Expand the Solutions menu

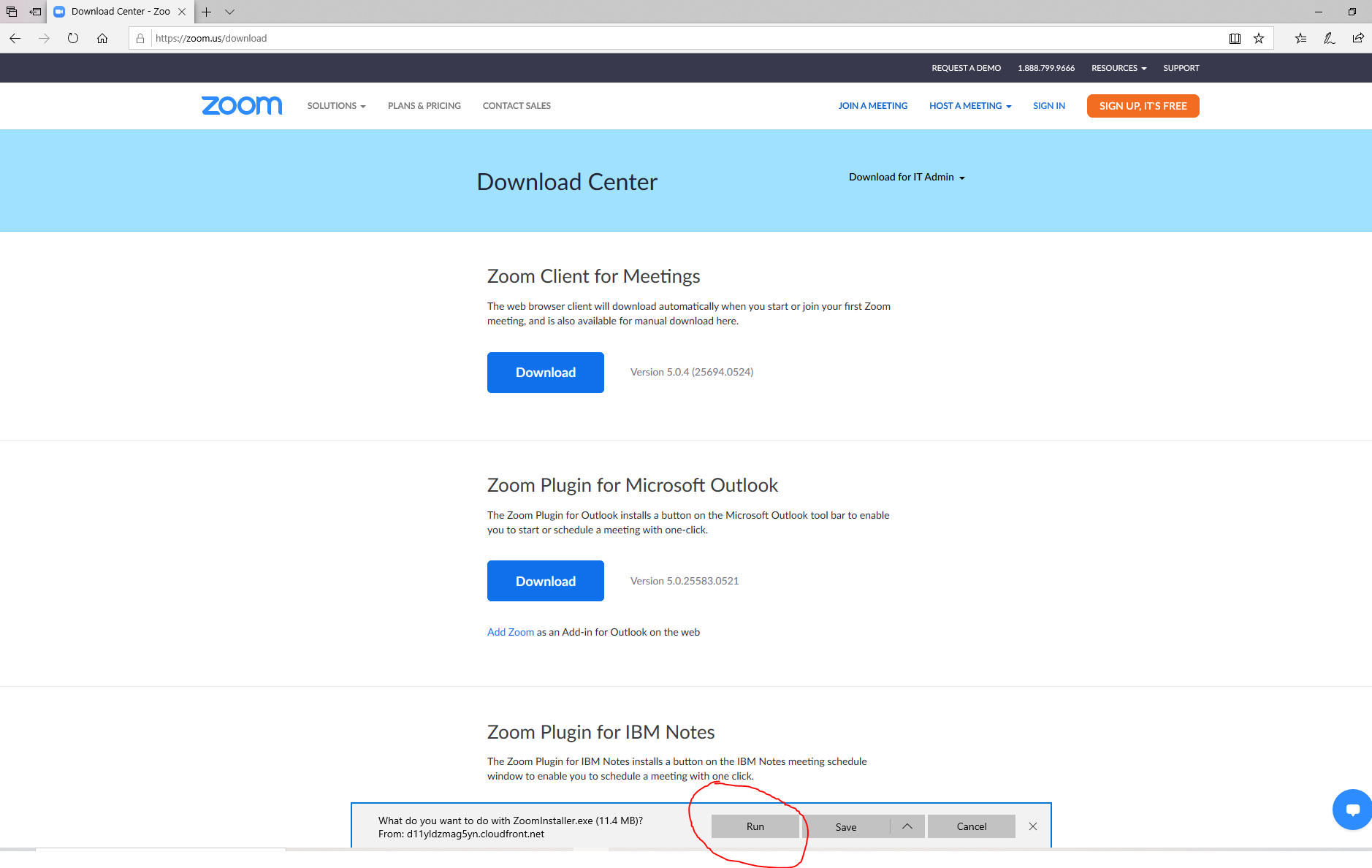coord(336,106)
